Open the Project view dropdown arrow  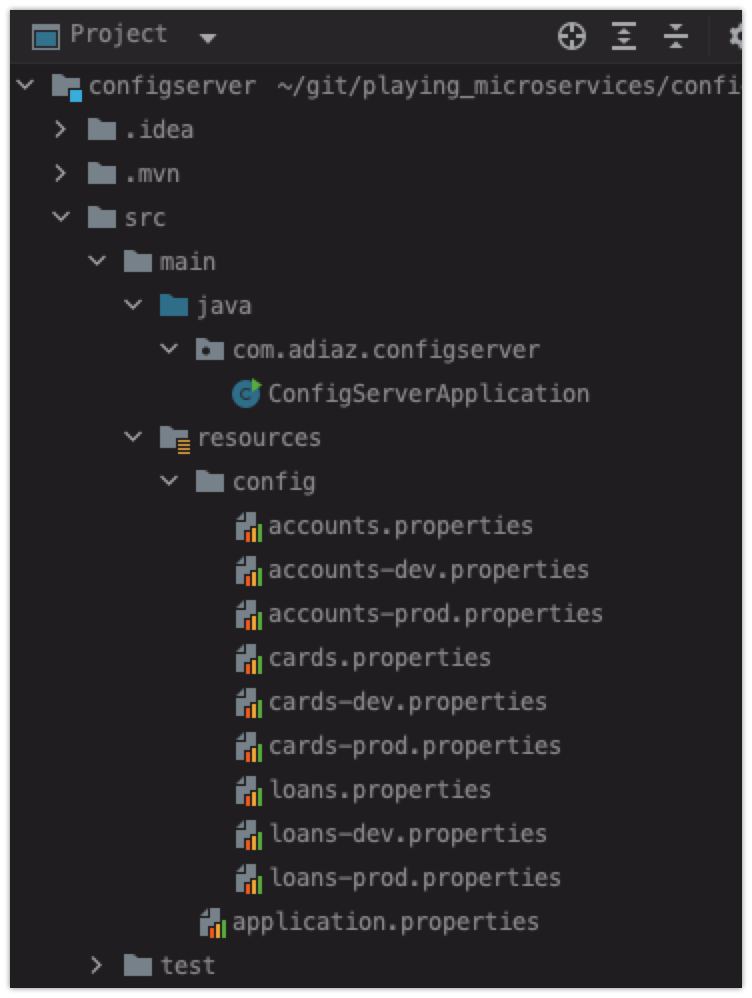click(208, 38)
